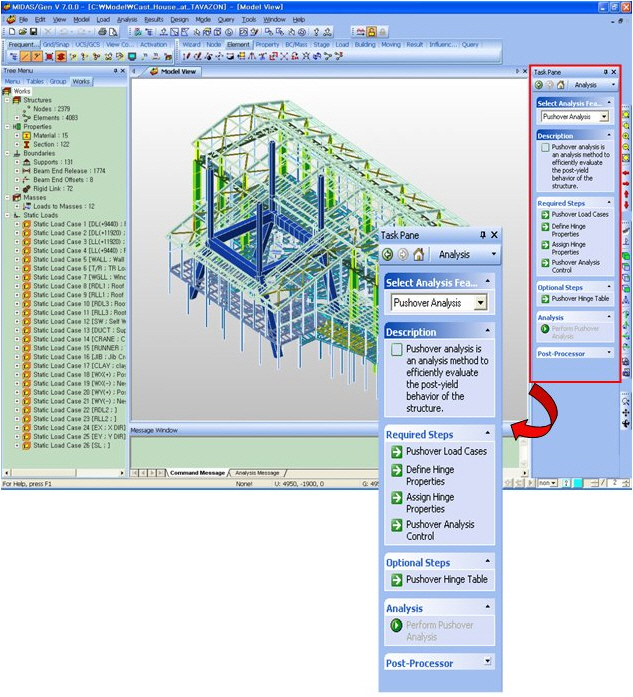Select the Static Load Case 14 [CRANE] tree item
633x697 pixels.
[x=72, y=339]
